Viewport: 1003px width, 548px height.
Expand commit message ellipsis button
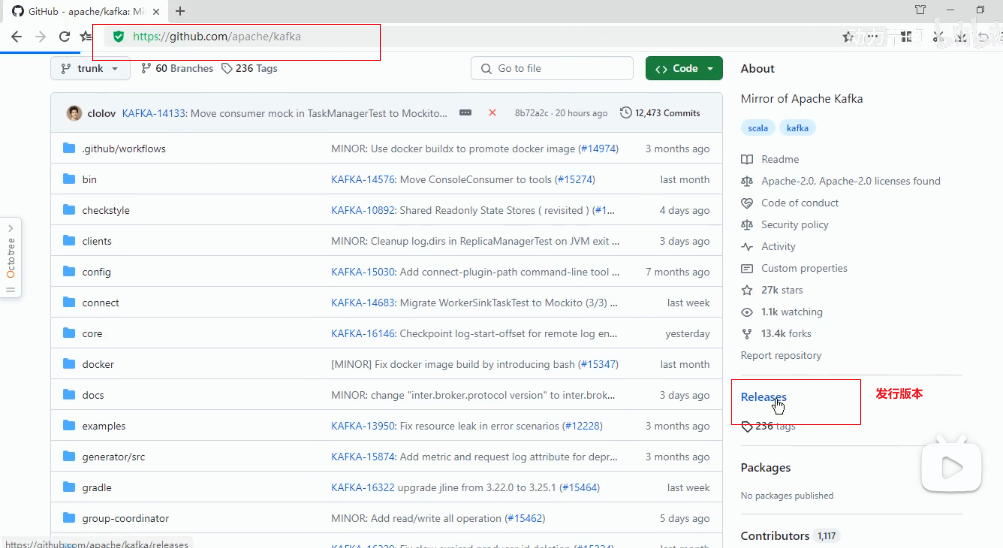tap(466, 113)
